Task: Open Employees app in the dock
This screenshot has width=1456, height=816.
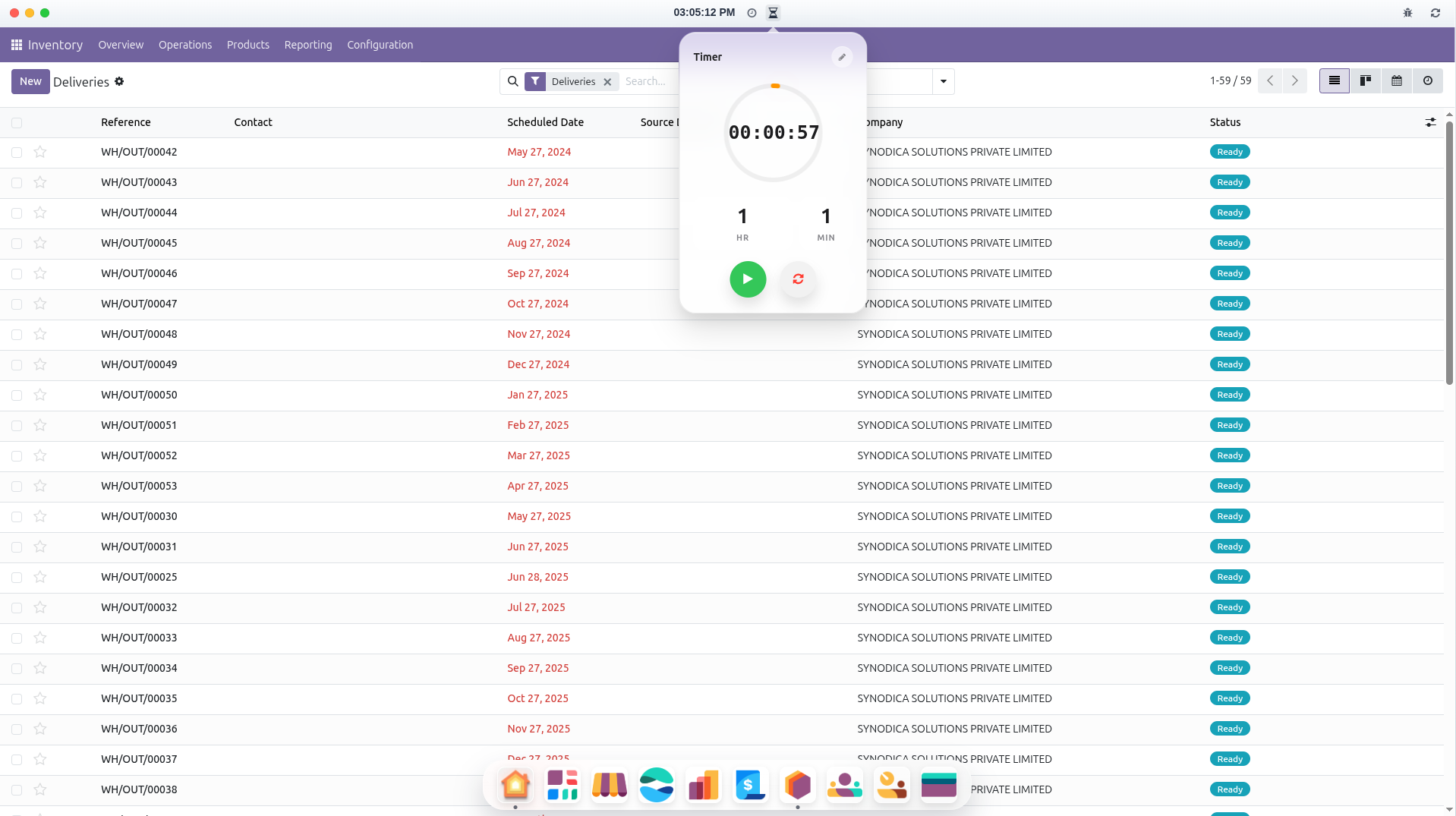Action: coord(845,785)
